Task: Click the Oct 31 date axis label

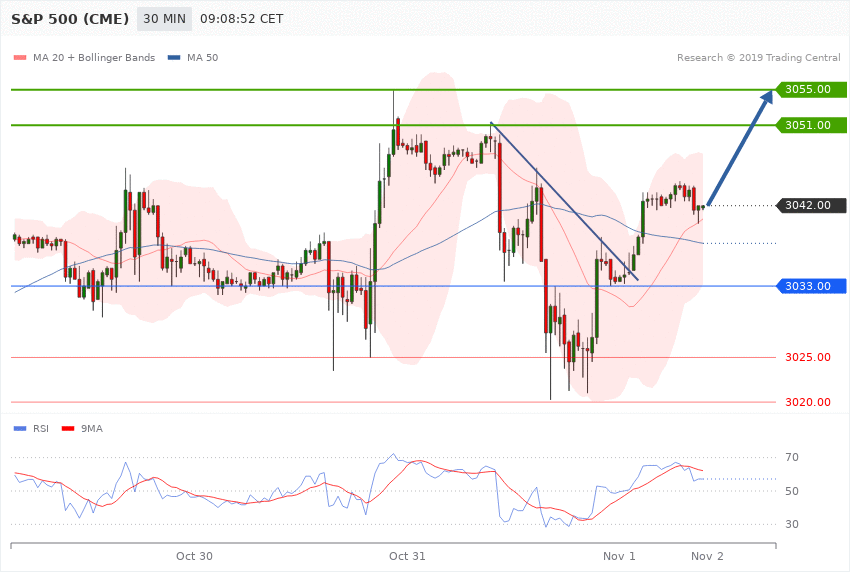Action: point(407,556)
